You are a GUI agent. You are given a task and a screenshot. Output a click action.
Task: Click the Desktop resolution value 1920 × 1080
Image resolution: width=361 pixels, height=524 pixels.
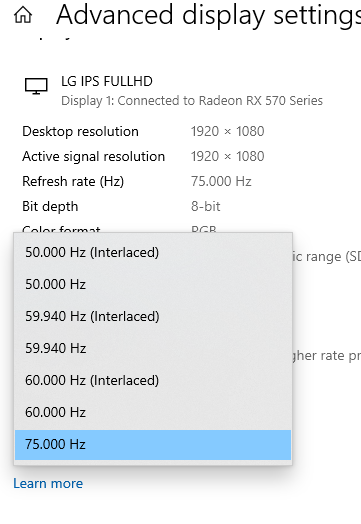point(228,131)
